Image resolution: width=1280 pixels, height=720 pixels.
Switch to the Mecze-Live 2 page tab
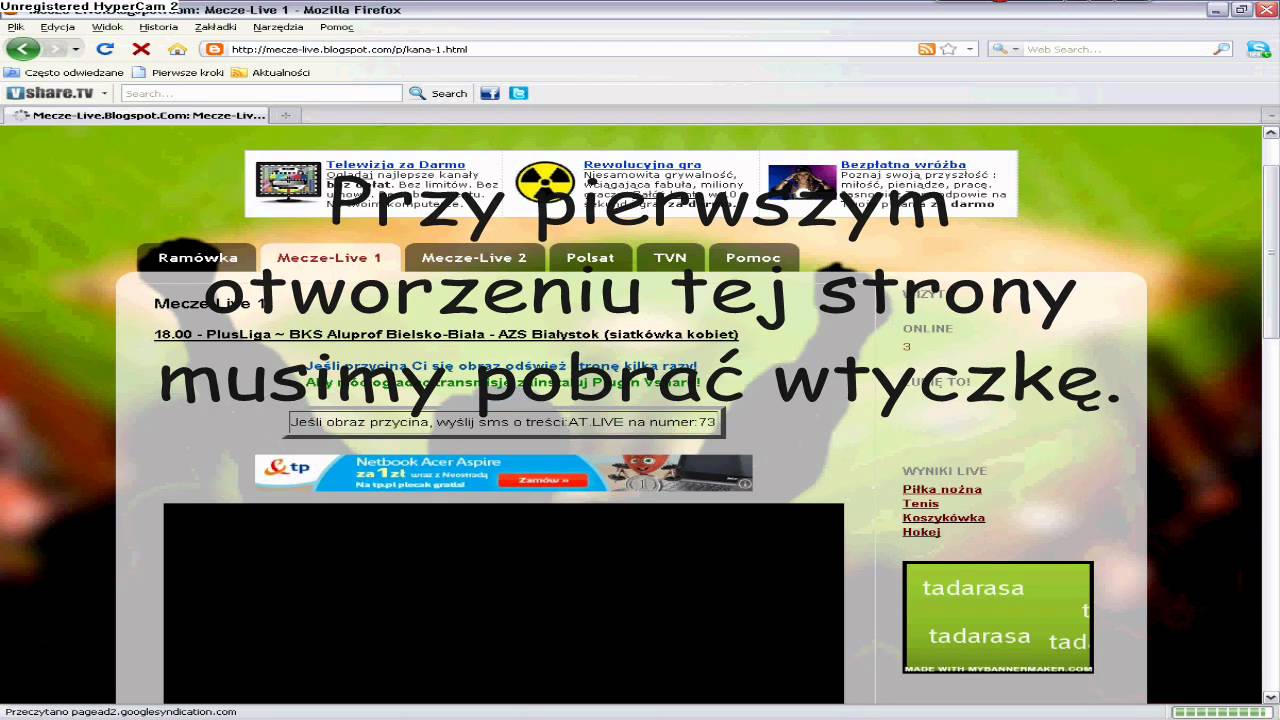tap(474, 257)
